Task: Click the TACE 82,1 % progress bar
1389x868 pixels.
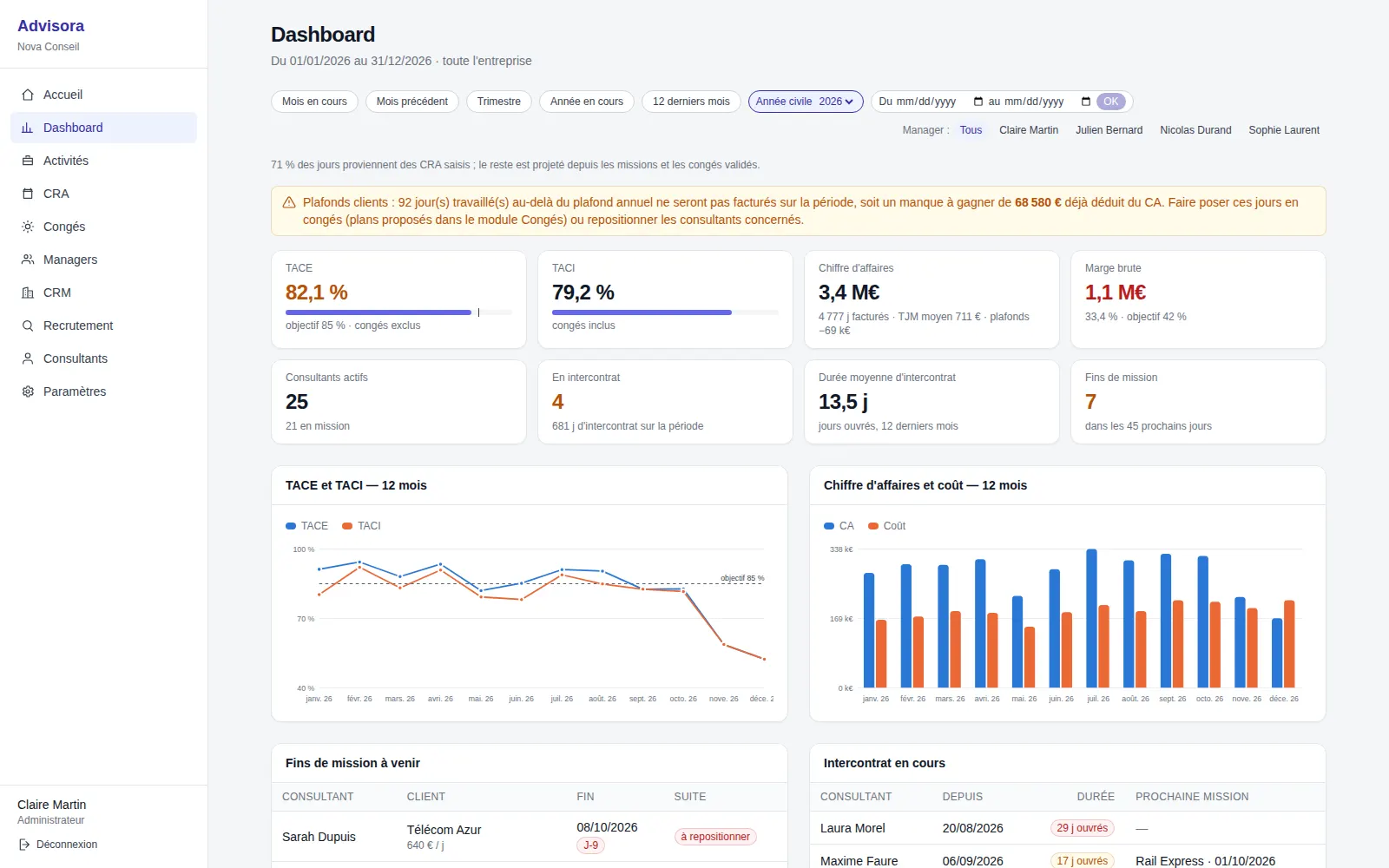Action: point(398,312)
